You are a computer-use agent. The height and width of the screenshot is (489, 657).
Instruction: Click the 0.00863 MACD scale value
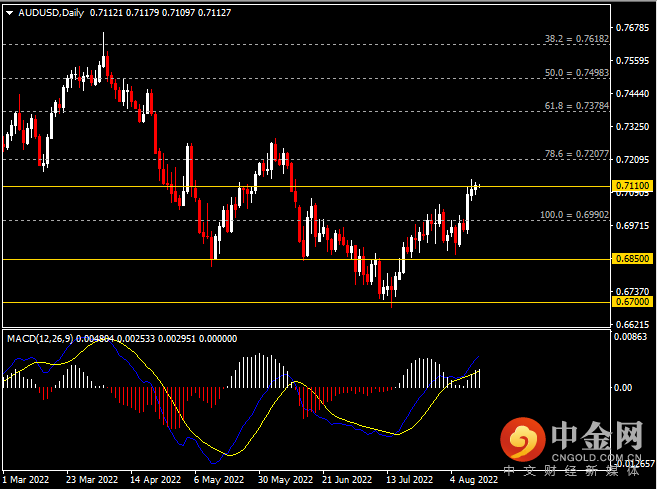[631, 337]
